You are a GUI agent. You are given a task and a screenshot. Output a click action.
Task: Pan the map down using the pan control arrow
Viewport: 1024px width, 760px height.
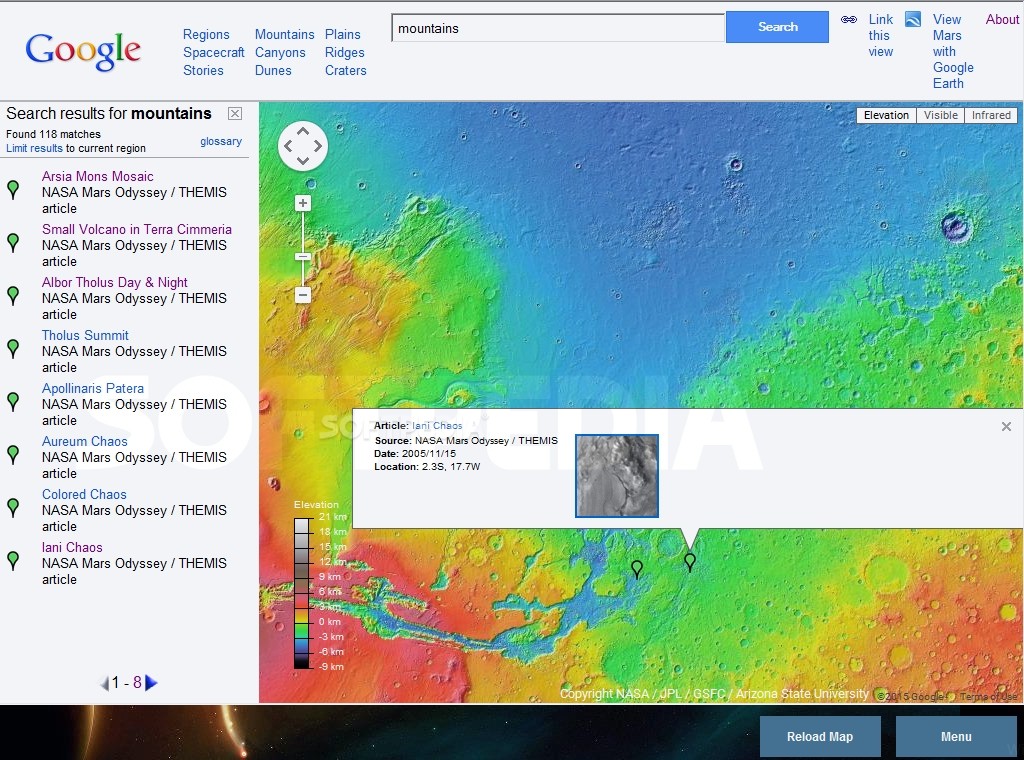coord(303,161)
